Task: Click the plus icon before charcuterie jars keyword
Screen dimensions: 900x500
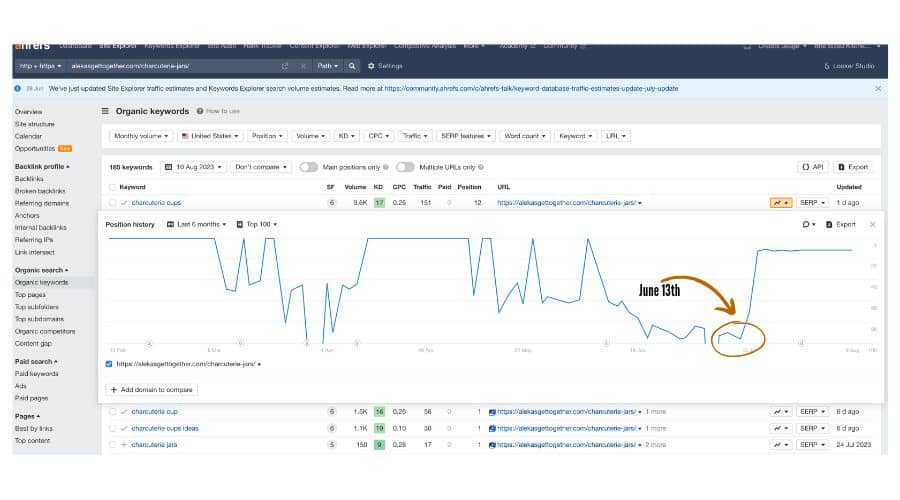Action: 123,445
